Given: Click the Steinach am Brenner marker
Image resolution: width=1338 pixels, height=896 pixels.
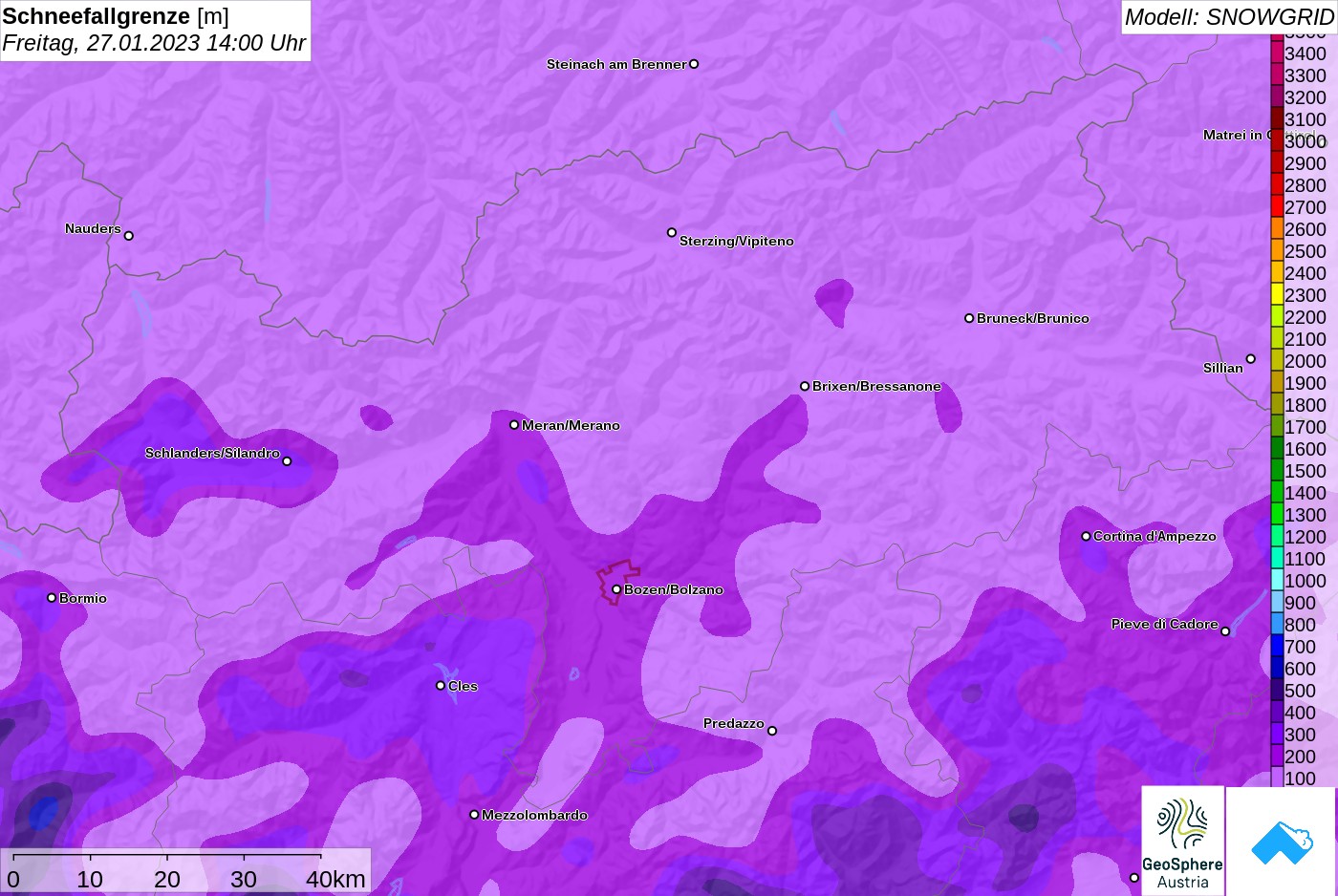Looking at the screenshot, I should click(x=694, y=64).
